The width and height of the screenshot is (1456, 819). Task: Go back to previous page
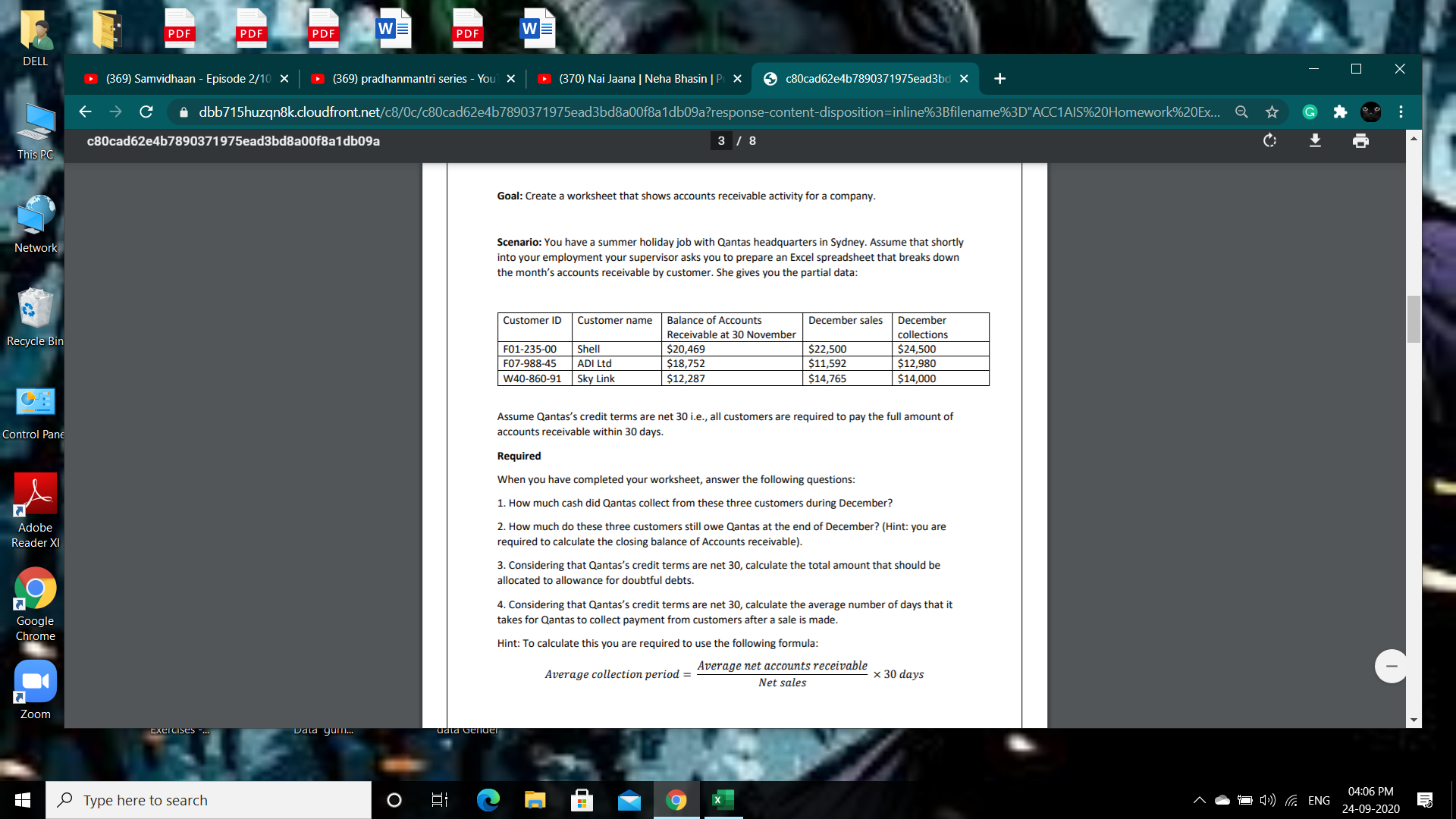(x=85, y=112)
